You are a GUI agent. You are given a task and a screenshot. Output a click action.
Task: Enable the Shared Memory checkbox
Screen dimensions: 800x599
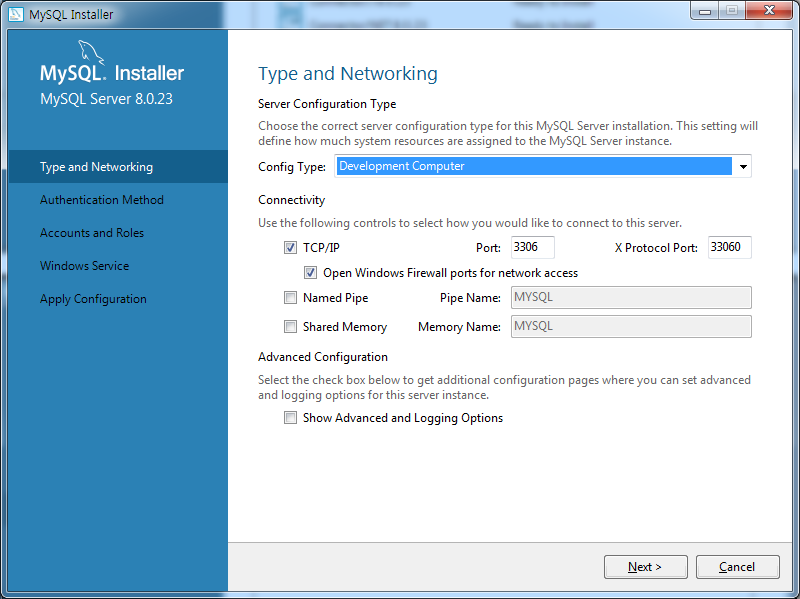click(290, 327)
